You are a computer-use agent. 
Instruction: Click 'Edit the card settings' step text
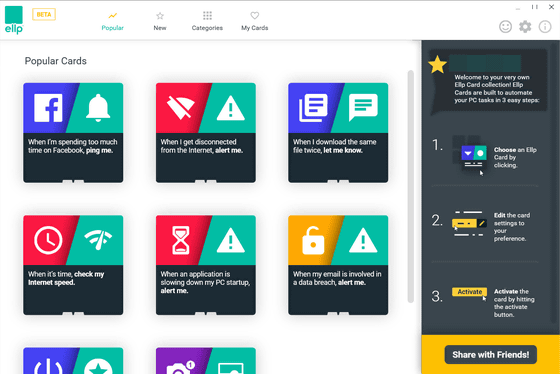[x=512, y=227]
